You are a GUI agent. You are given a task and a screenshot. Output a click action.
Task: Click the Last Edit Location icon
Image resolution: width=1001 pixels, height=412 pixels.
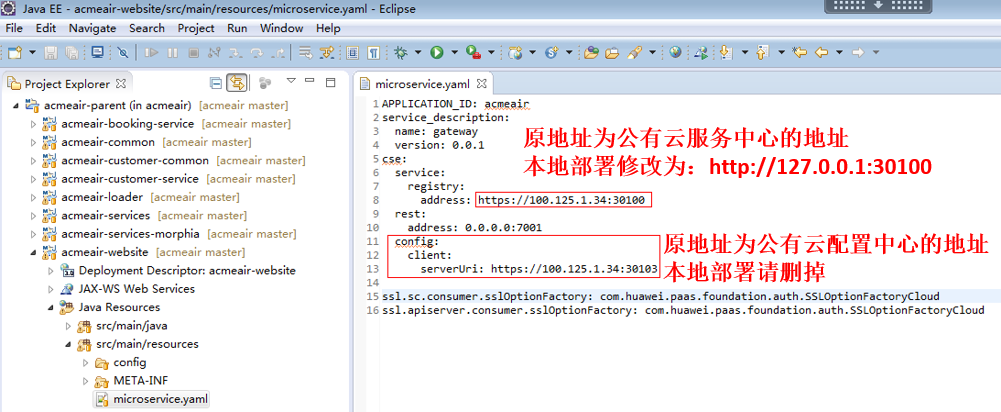pyautogui.click(x=799, y=52)
